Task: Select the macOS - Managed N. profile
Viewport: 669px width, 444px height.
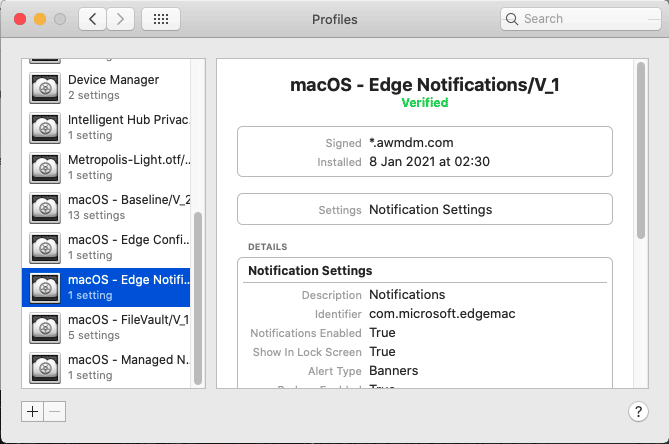Action: tap(106, 368)
